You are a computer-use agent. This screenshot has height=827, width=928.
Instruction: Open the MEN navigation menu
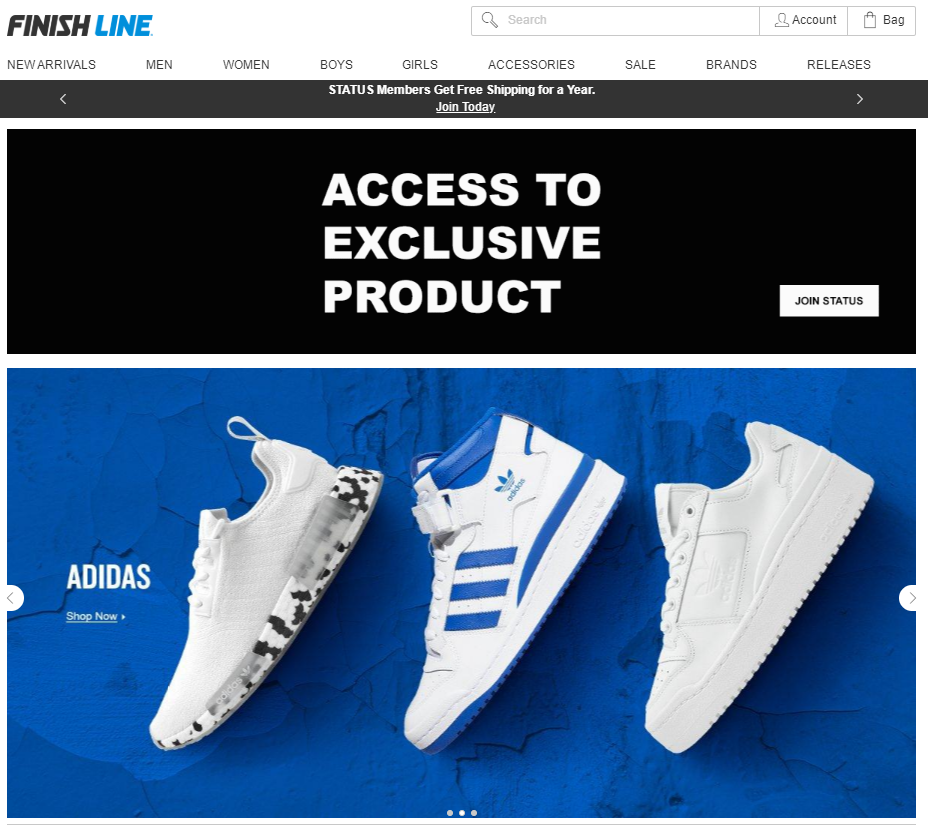point(159,65)
